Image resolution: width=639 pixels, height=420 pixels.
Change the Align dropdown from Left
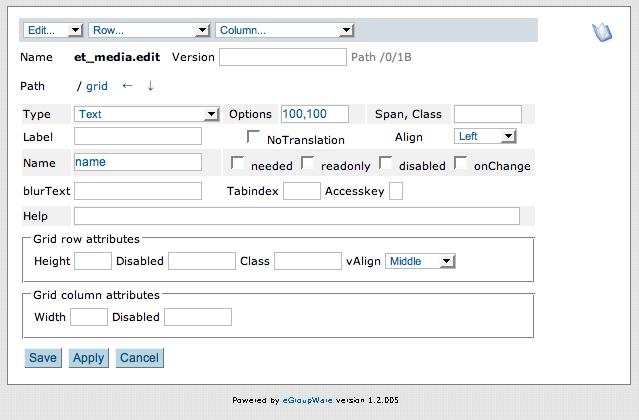pos(485,136)
